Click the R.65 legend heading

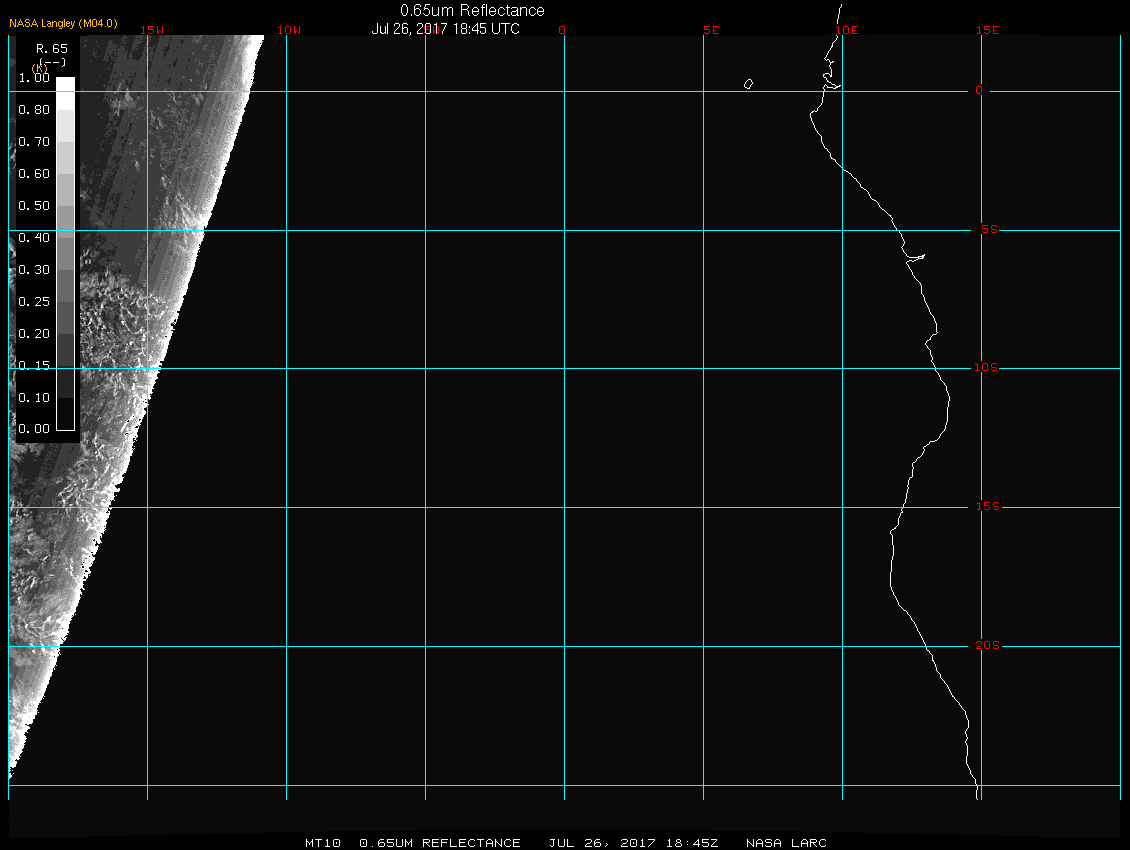click(x=51, y=48)
